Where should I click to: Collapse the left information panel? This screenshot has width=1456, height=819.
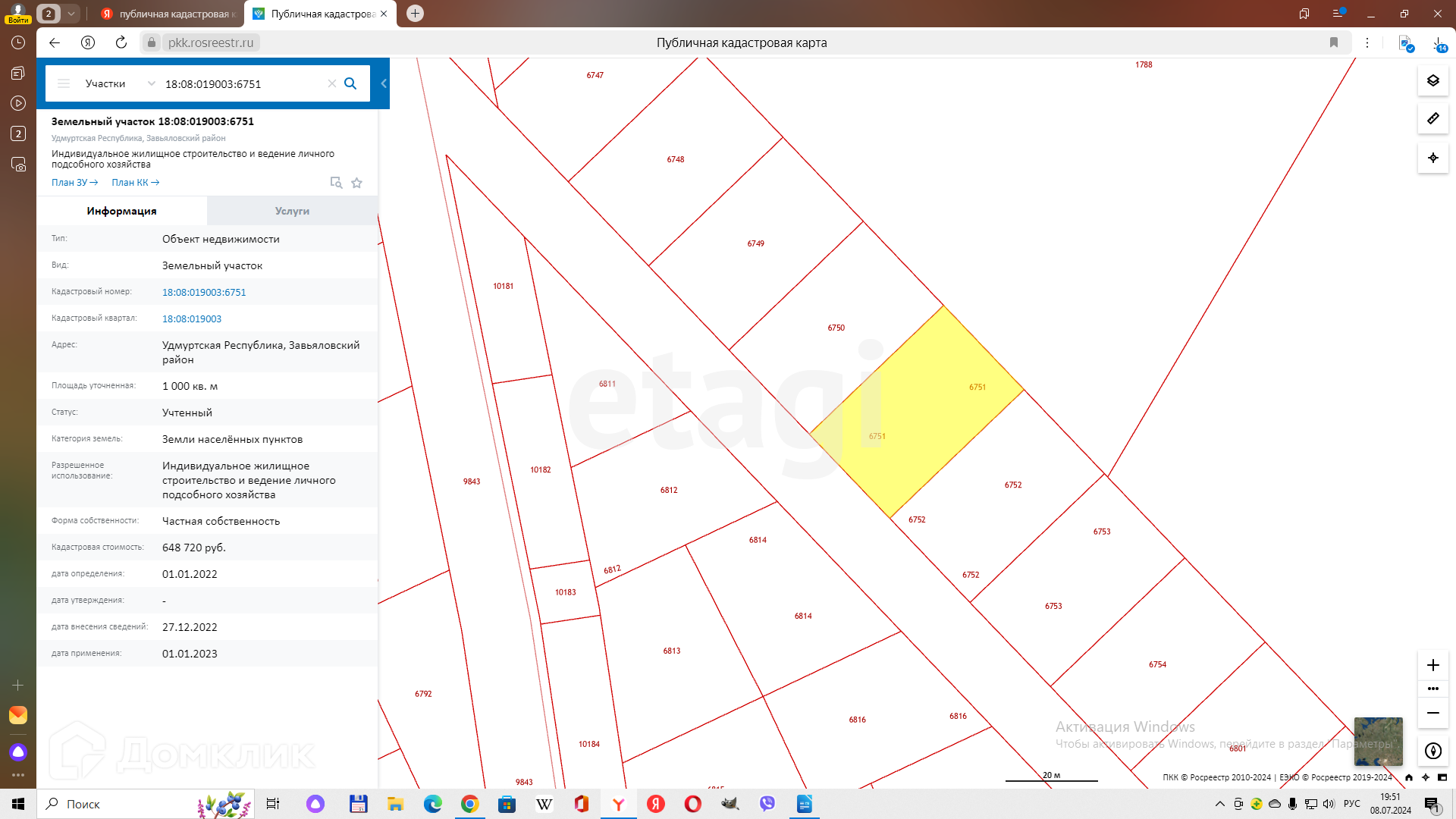tap(384, 83)
